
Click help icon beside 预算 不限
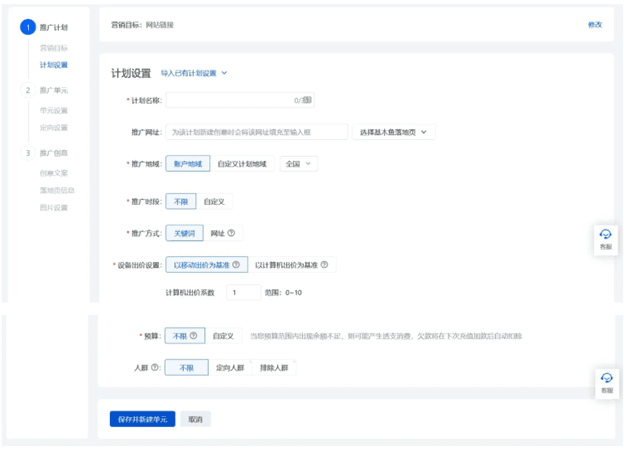tap(193, 336)
